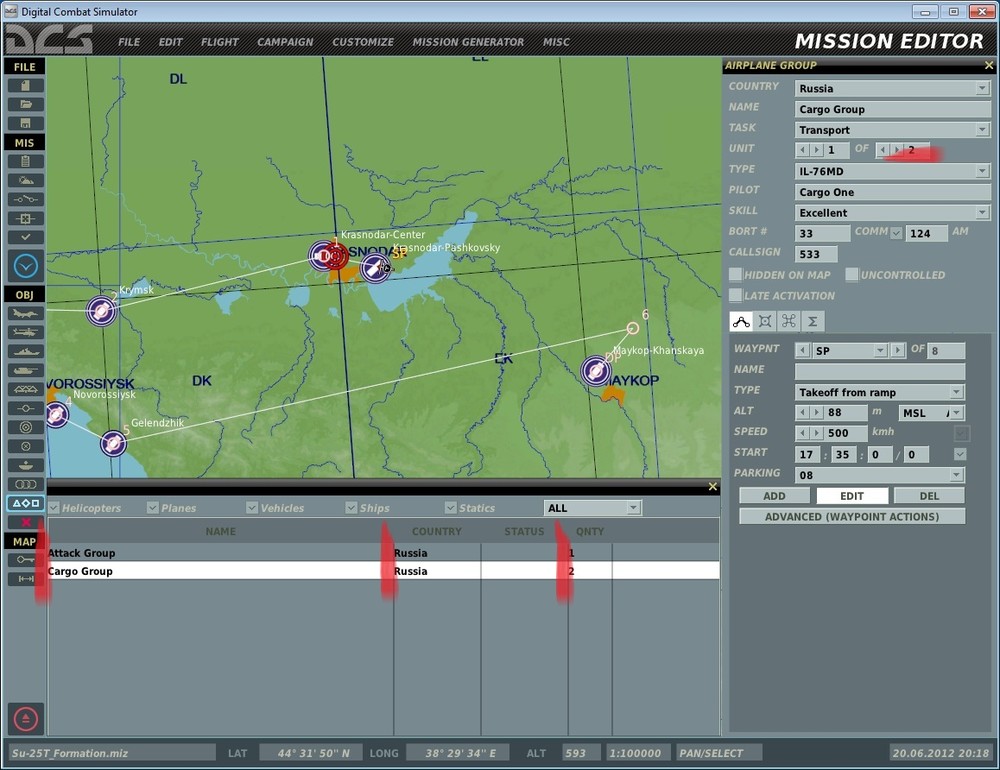This screenshot has height=770, width=1000.
Task: Open the Mission Generator menu
Action: (x=468, y=42)
